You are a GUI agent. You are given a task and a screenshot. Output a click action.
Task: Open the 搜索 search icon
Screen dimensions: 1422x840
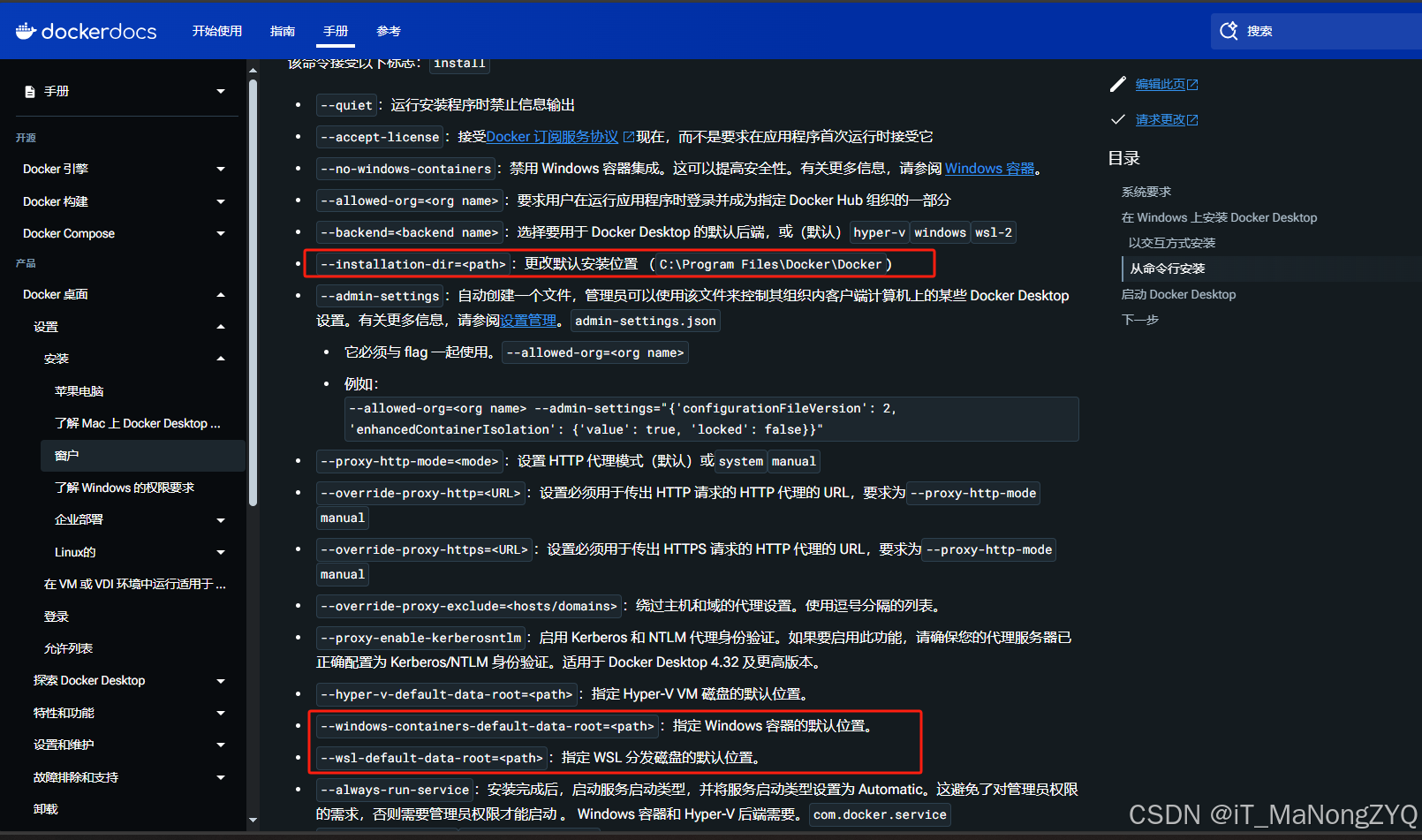pyautogui.click(x=1229, y=30)
